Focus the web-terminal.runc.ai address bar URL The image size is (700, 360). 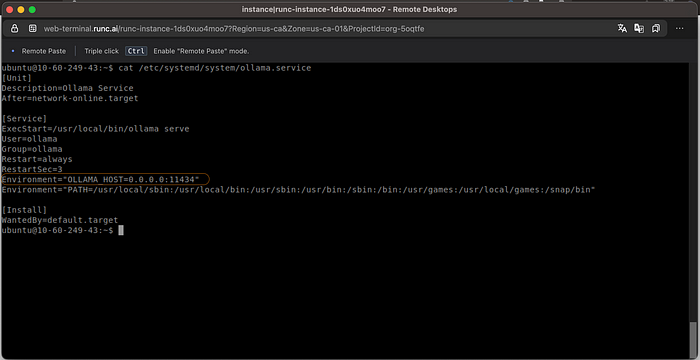click(233, 29)
